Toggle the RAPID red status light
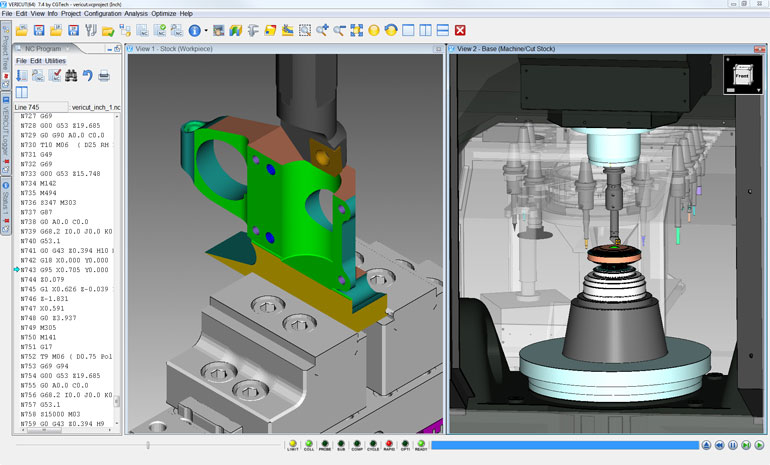Viewport: 770px width, 465px height. tap(389, 443)
